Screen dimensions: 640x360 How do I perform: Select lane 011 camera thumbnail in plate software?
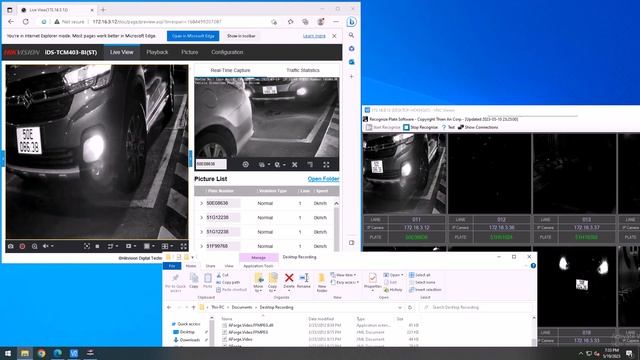[x=404, y=173]
